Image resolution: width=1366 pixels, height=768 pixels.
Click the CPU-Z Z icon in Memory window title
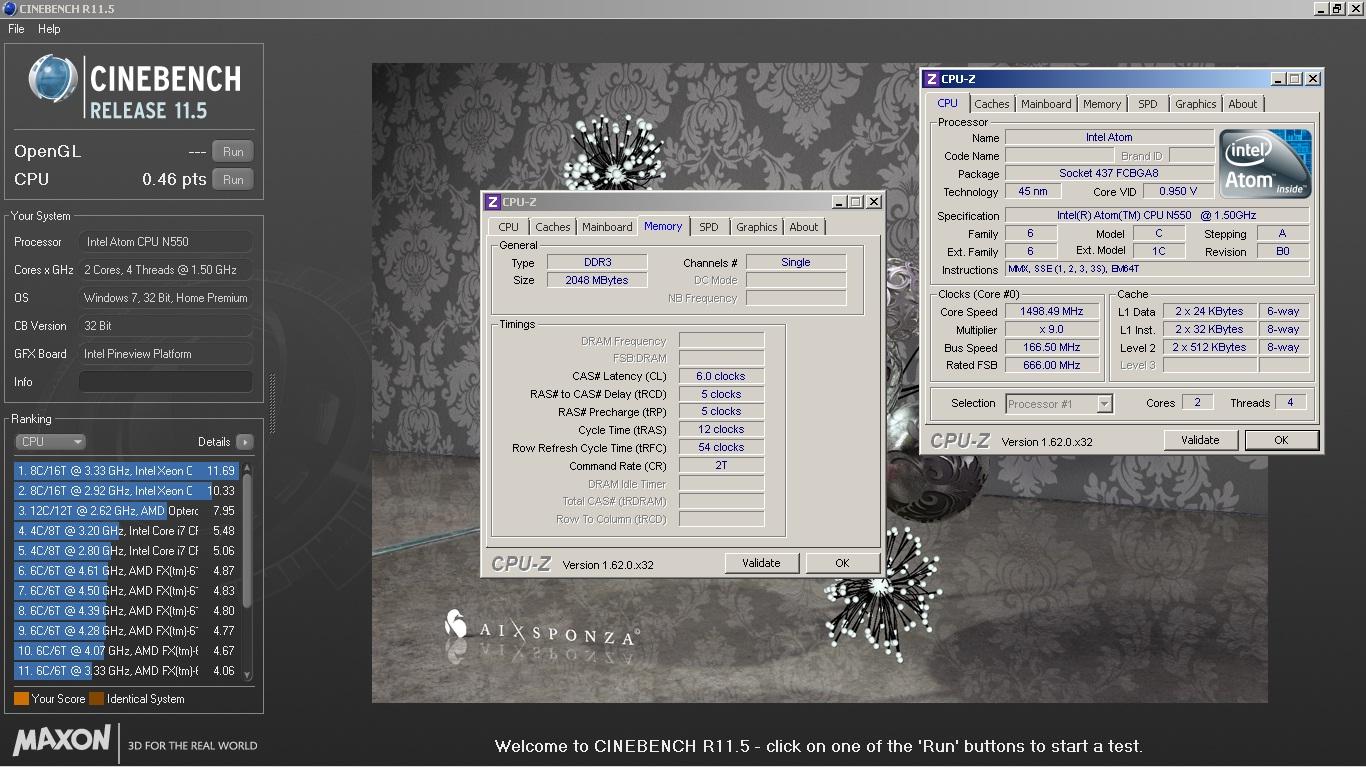click(x=492, y=202)
